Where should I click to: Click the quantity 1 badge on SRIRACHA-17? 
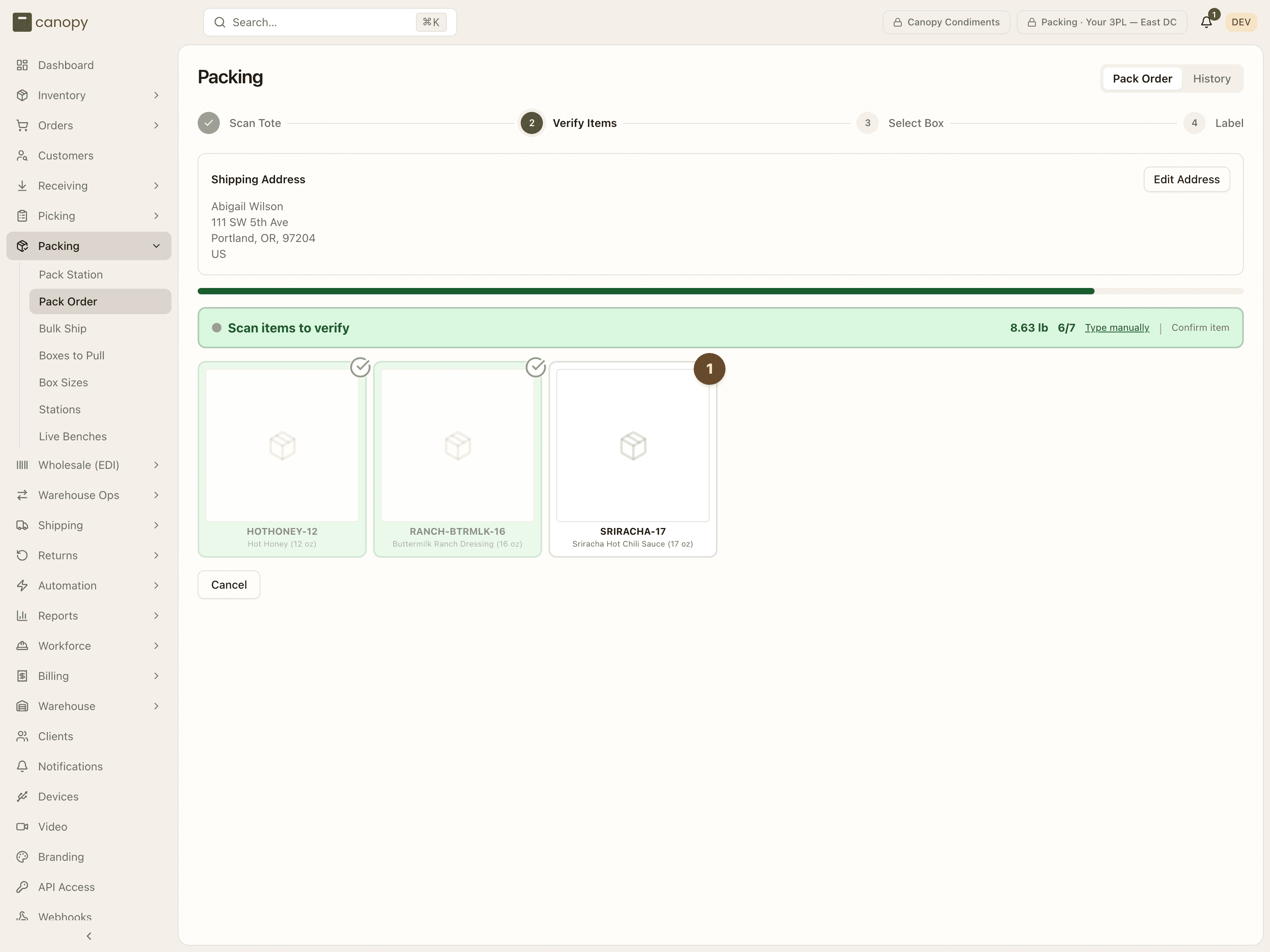coord(709,369)
